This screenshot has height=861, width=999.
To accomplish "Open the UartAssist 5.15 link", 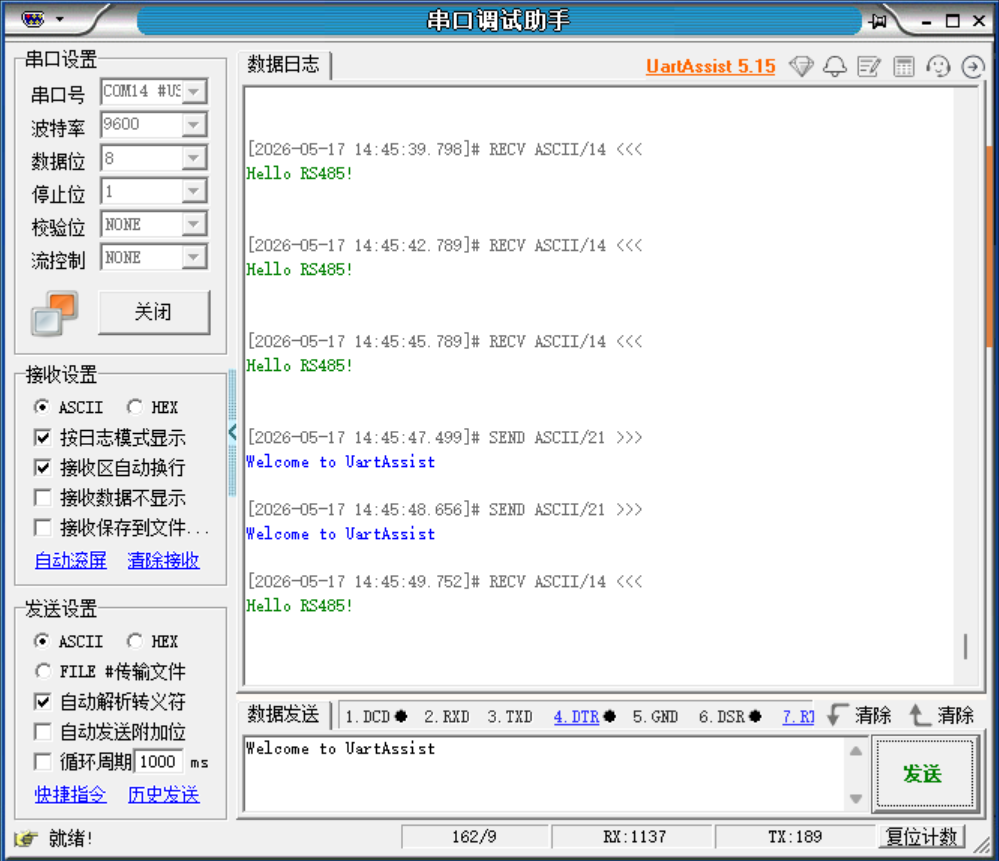I will [x=710, y=66].
